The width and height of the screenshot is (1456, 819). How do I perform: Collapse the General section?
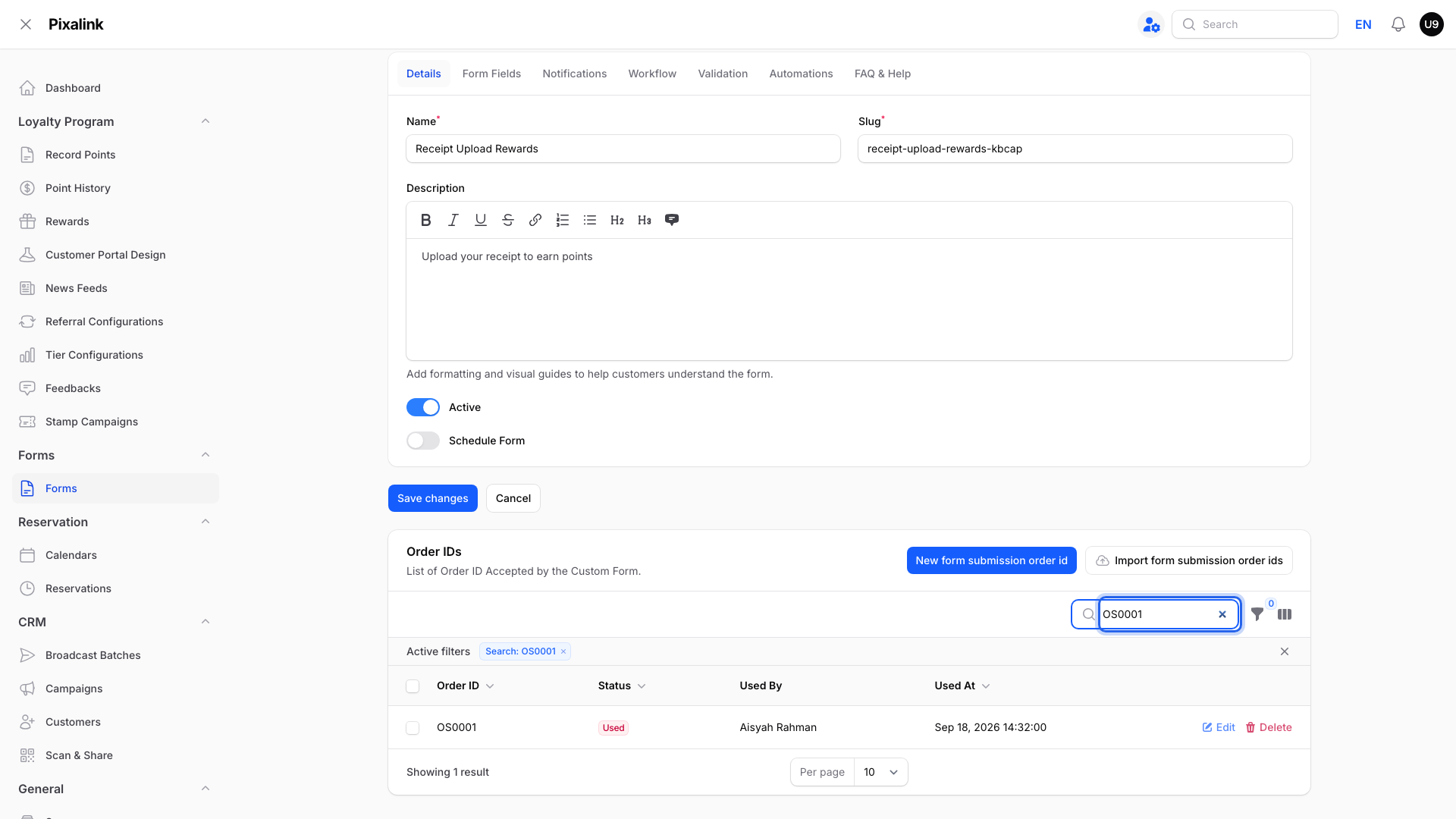[x=206, y=789]
